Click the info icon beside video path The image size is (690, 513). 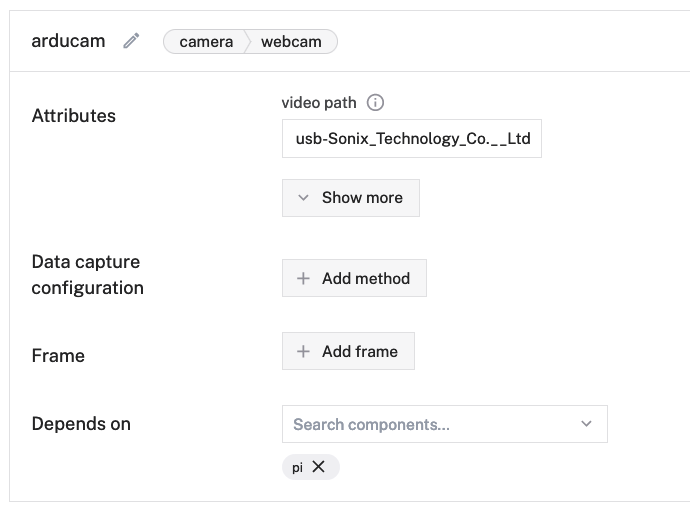(376, 103)
